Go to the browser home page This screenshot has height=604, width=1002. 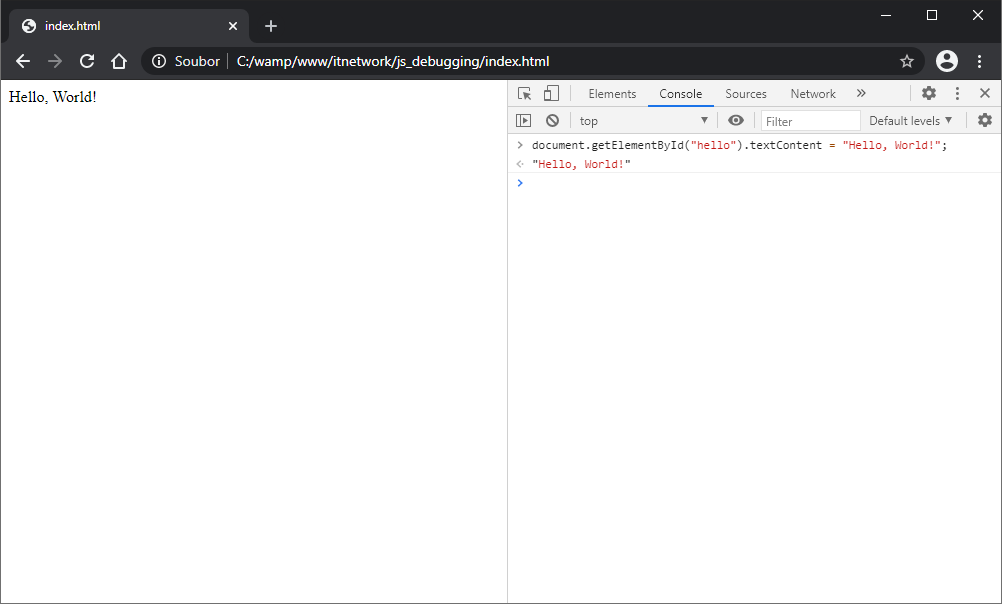click(x=119, y=61)
